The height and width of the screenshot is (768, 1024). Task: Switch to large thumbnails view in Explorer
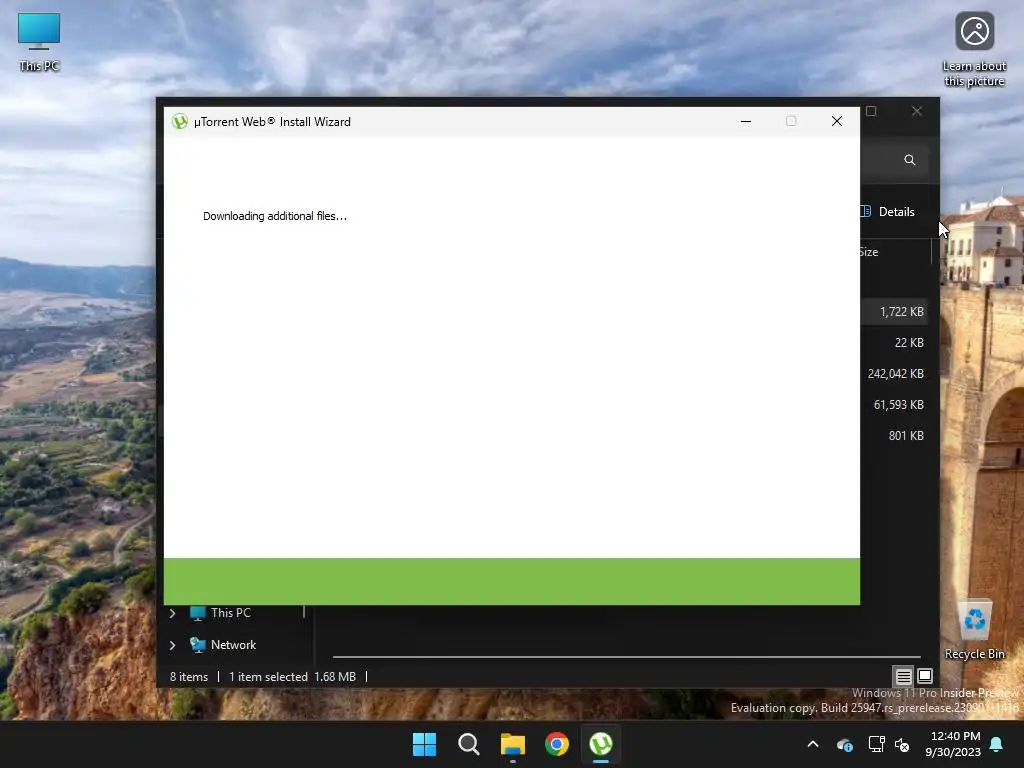pyautogui.click(x=925, y=676)
